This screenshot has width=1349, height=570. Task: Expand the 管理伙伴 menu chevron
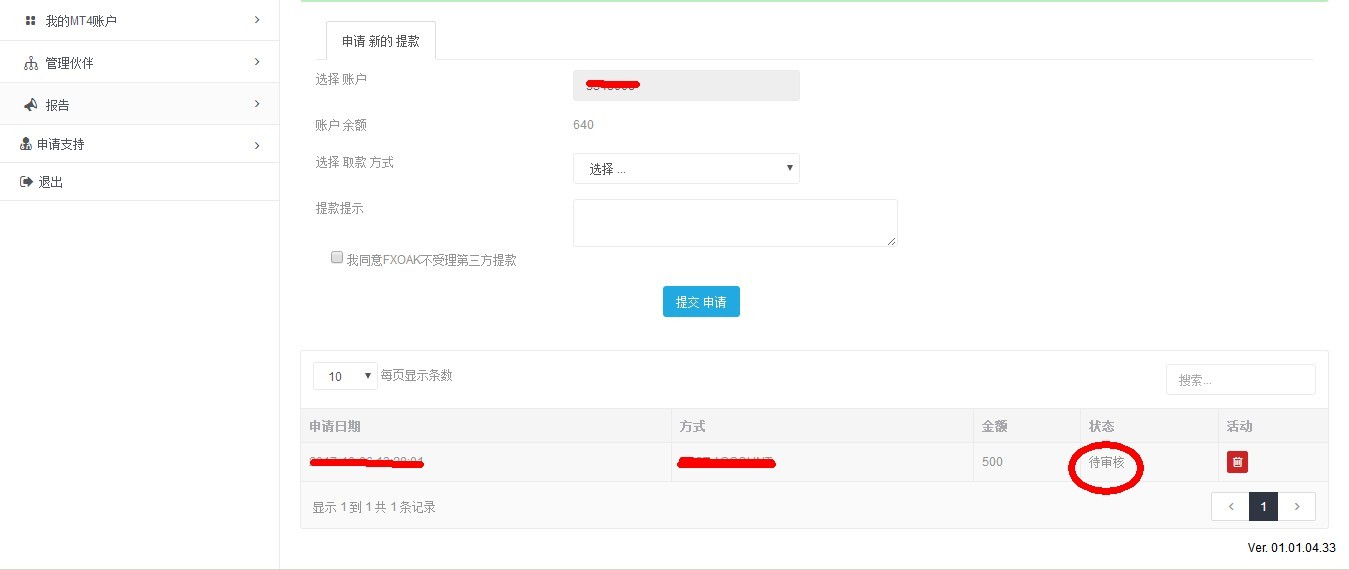pos(257,62)
